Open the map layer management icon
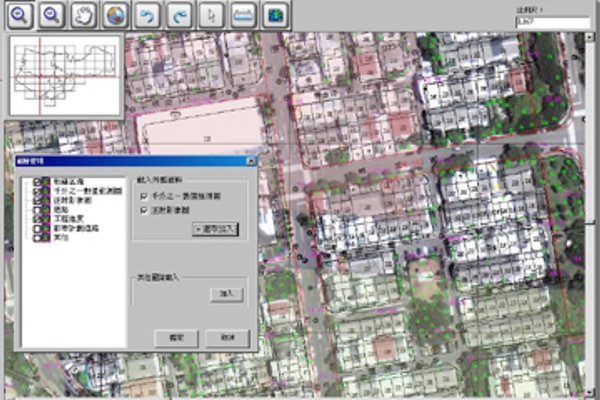The image size is (600, 400). coord(275,15)
